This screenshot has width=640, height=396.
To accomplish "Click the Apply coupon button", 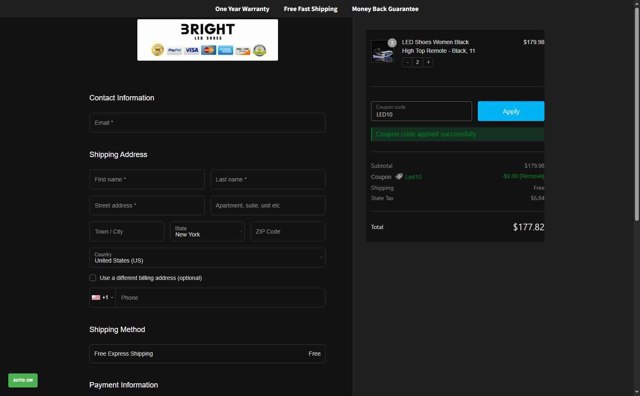I will 511,111.
